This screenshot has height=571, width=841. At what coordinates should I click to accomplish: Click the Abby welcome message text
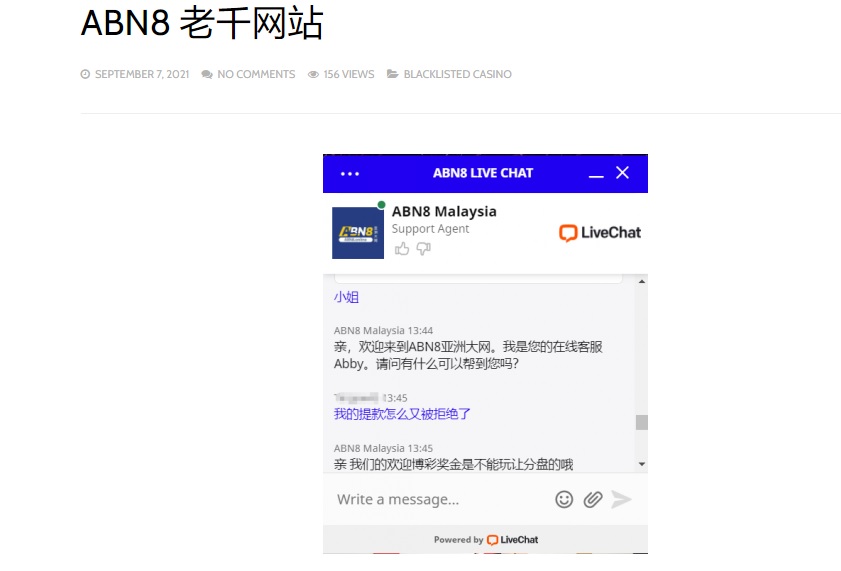tap(468, 355)
